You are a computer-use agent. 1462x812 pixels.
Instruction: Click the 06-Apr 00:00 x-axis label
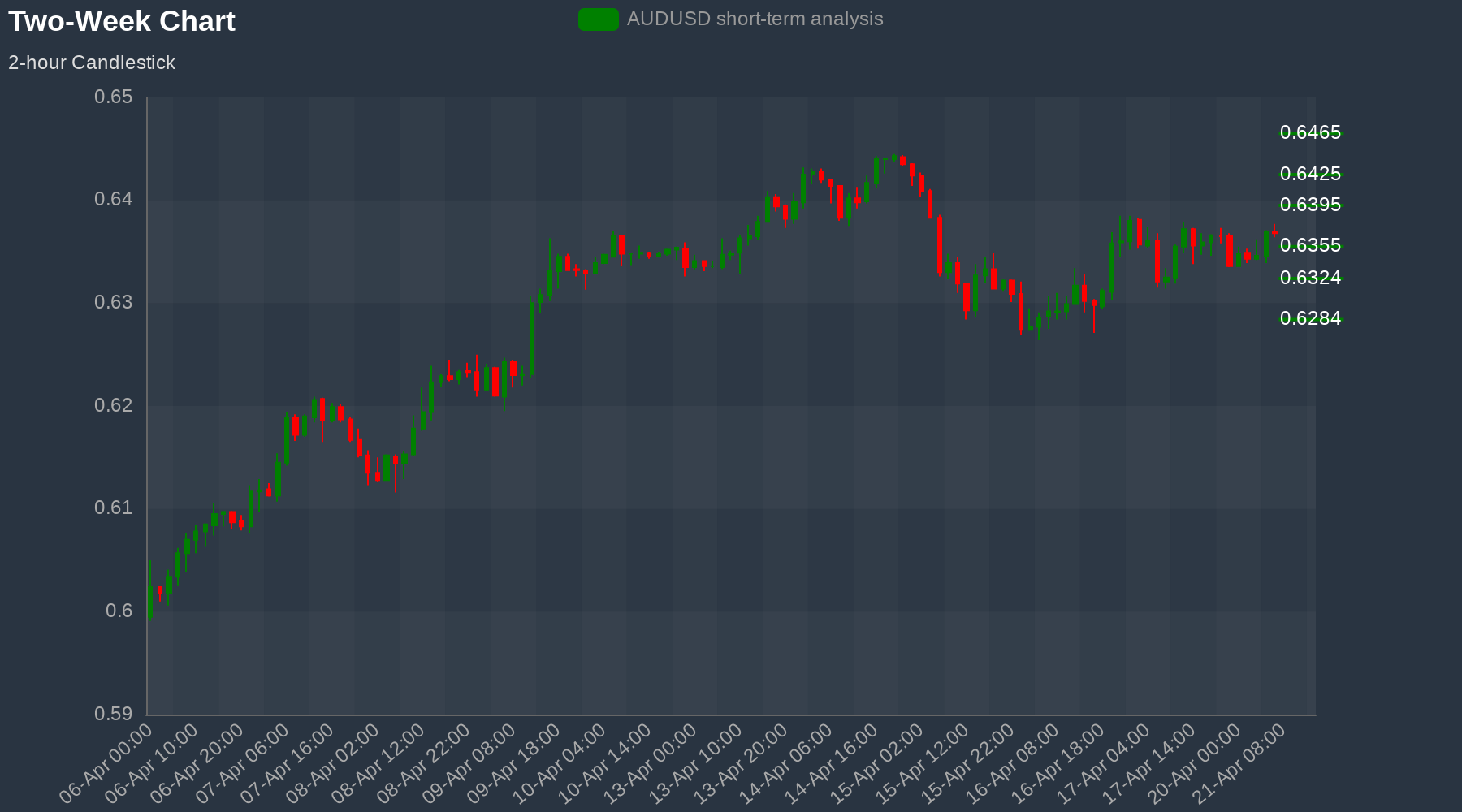(x=108, y=762)
